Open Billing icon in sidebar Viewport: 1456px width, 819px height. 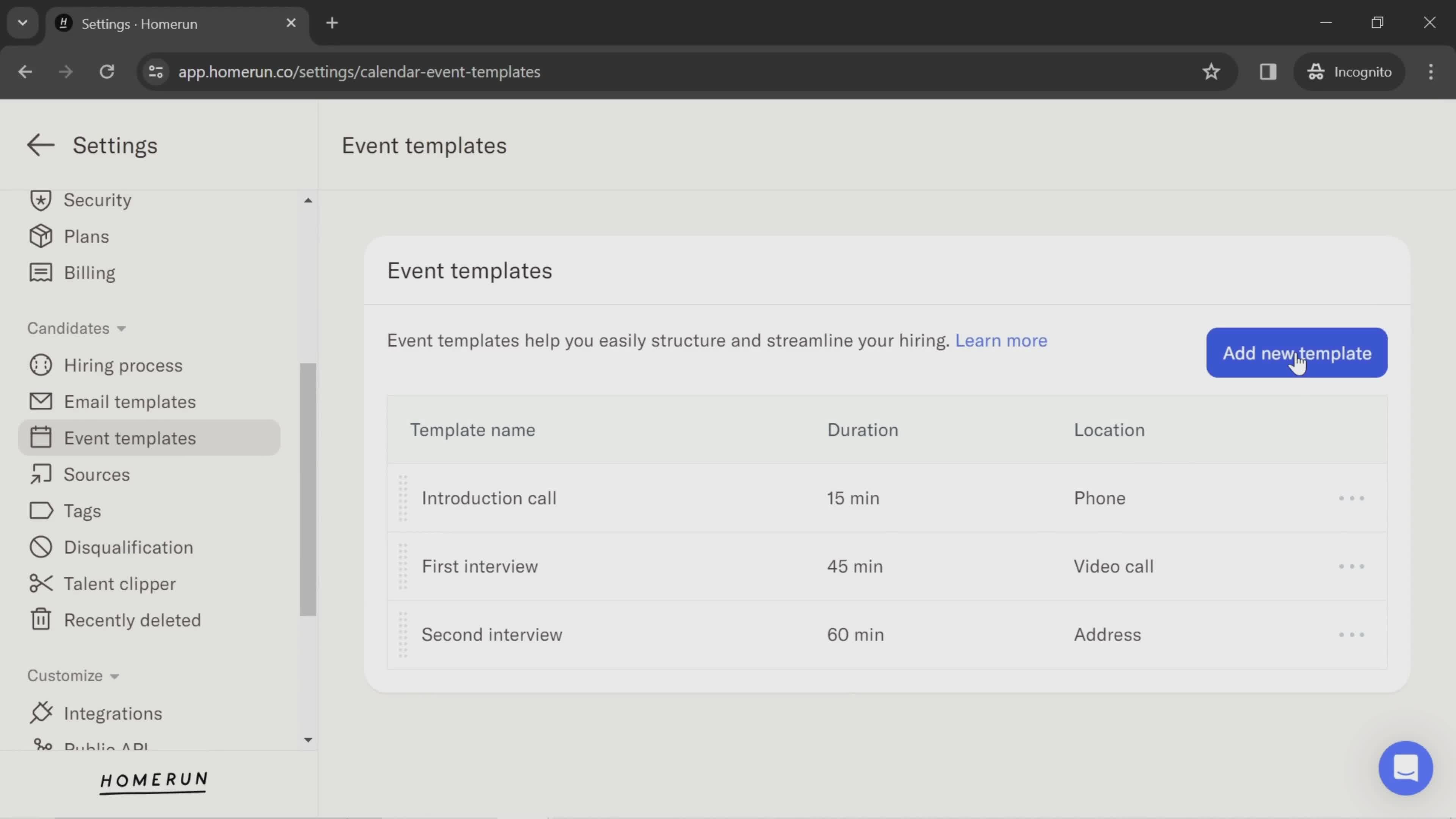point(41,273)
